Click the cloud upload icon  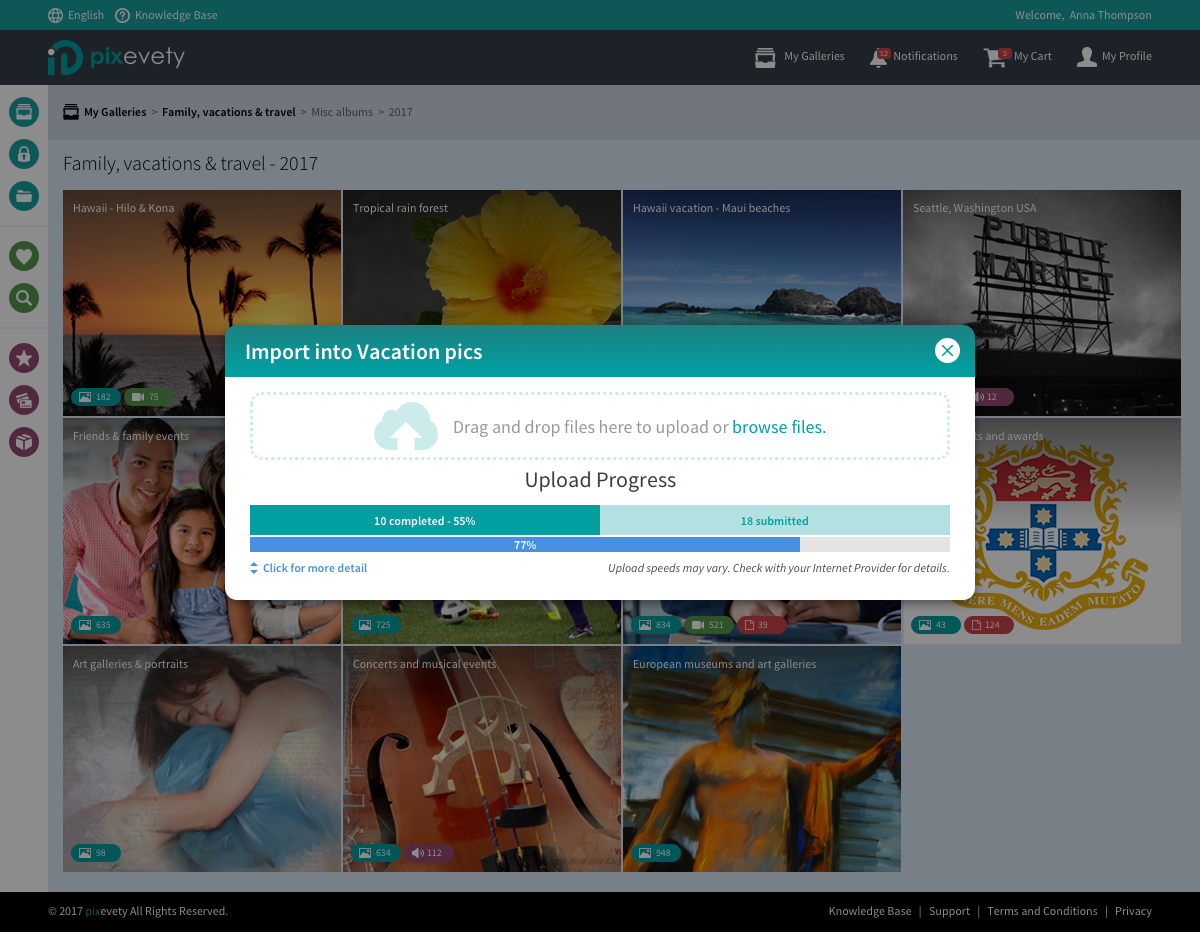(406, 427)
